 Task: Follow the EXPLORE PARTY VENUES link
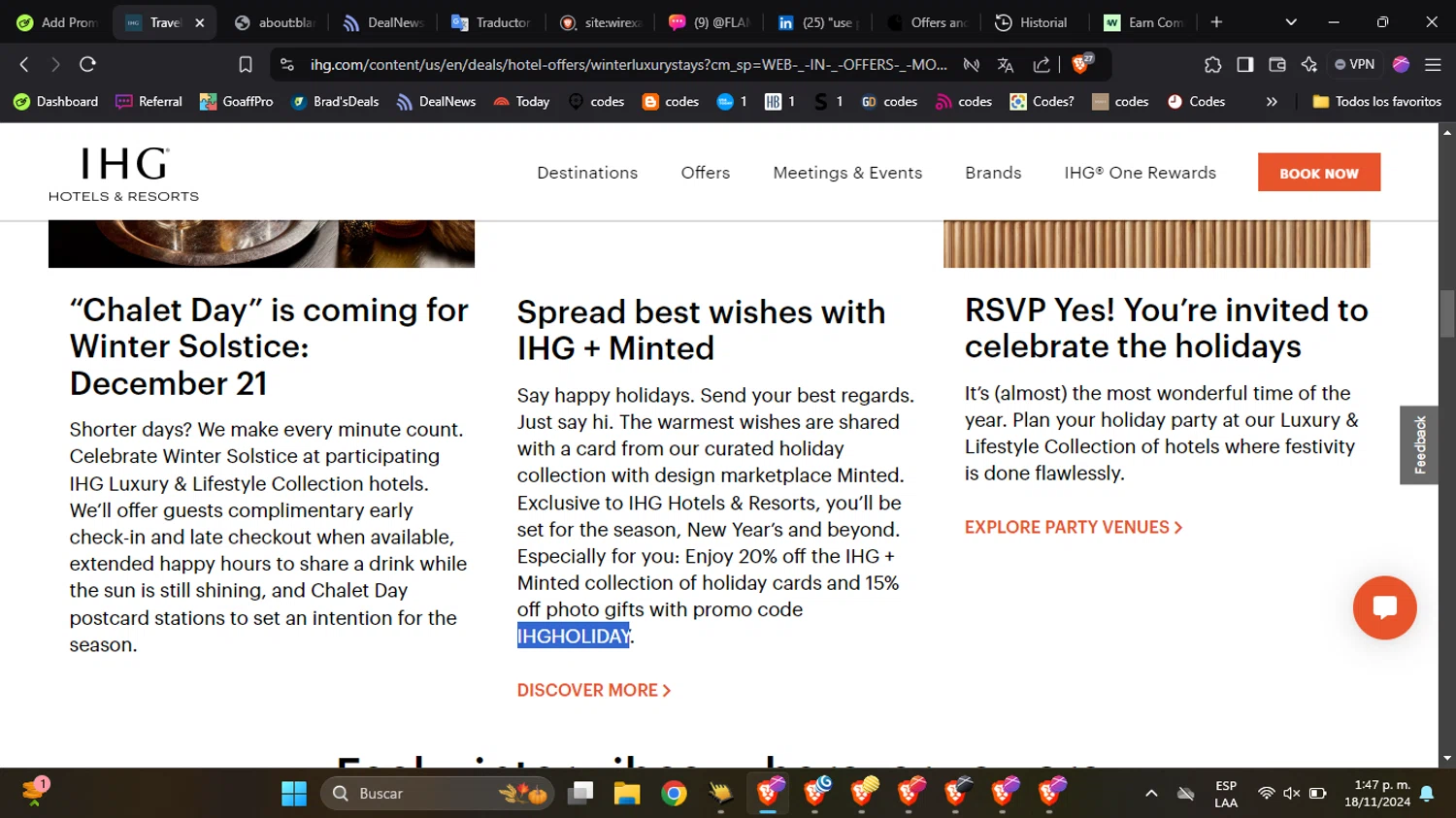point(1074,527)
